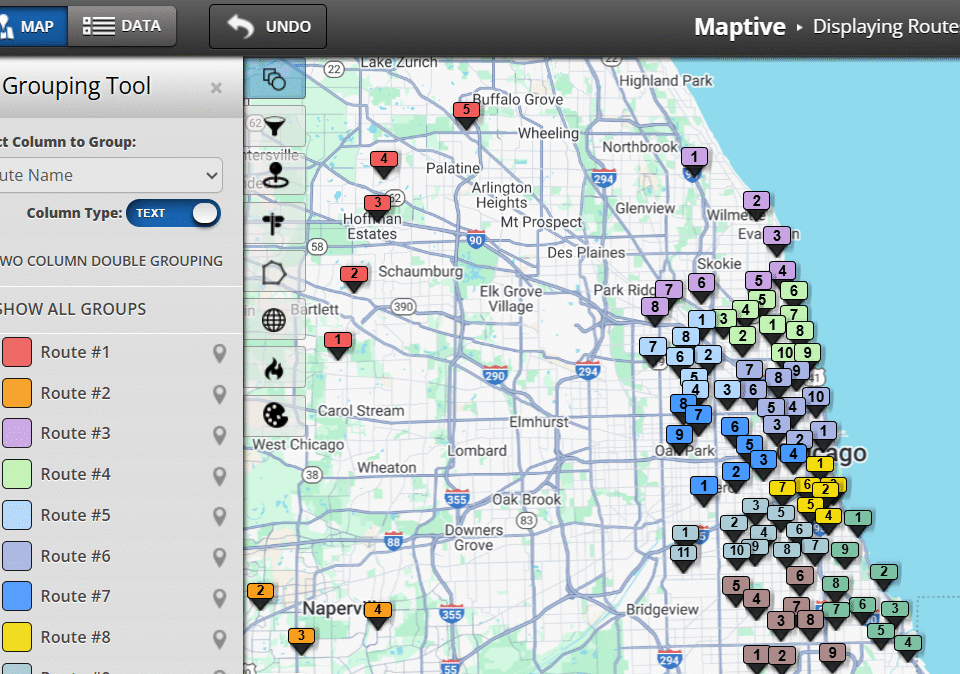Click the Two Column Double Grouping option
Screen dimensions: 960x674
pos(110,261)
